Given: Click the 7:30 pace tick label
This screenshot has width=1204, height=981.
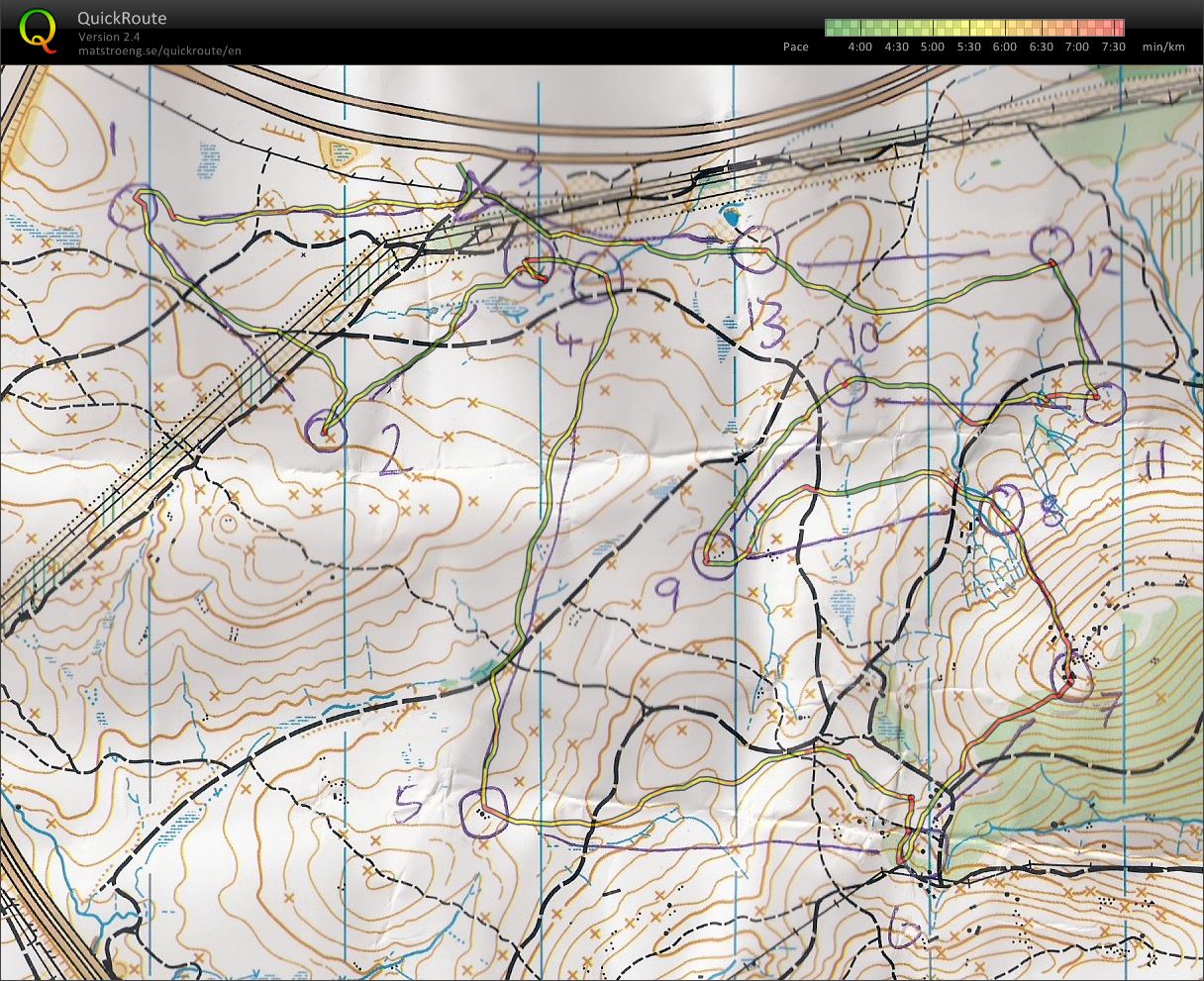Looking at the screenshot, I should (x=1113, y=47).
